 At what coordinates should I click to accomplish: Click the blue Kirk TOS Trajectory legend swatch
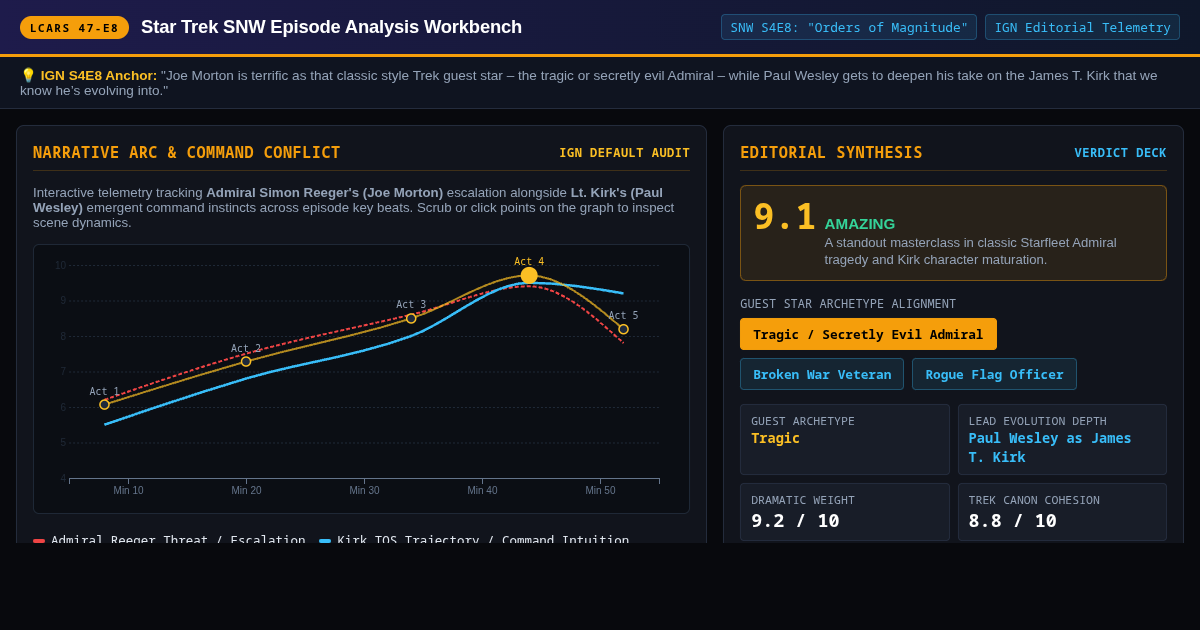(325, 541)
